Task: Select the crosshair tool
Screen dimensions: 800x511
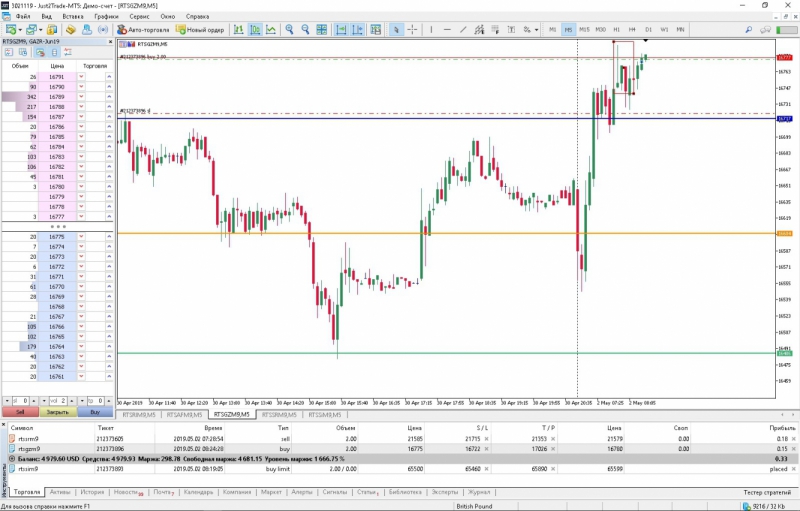Action: pyautogui.click(x=412, y=30)
